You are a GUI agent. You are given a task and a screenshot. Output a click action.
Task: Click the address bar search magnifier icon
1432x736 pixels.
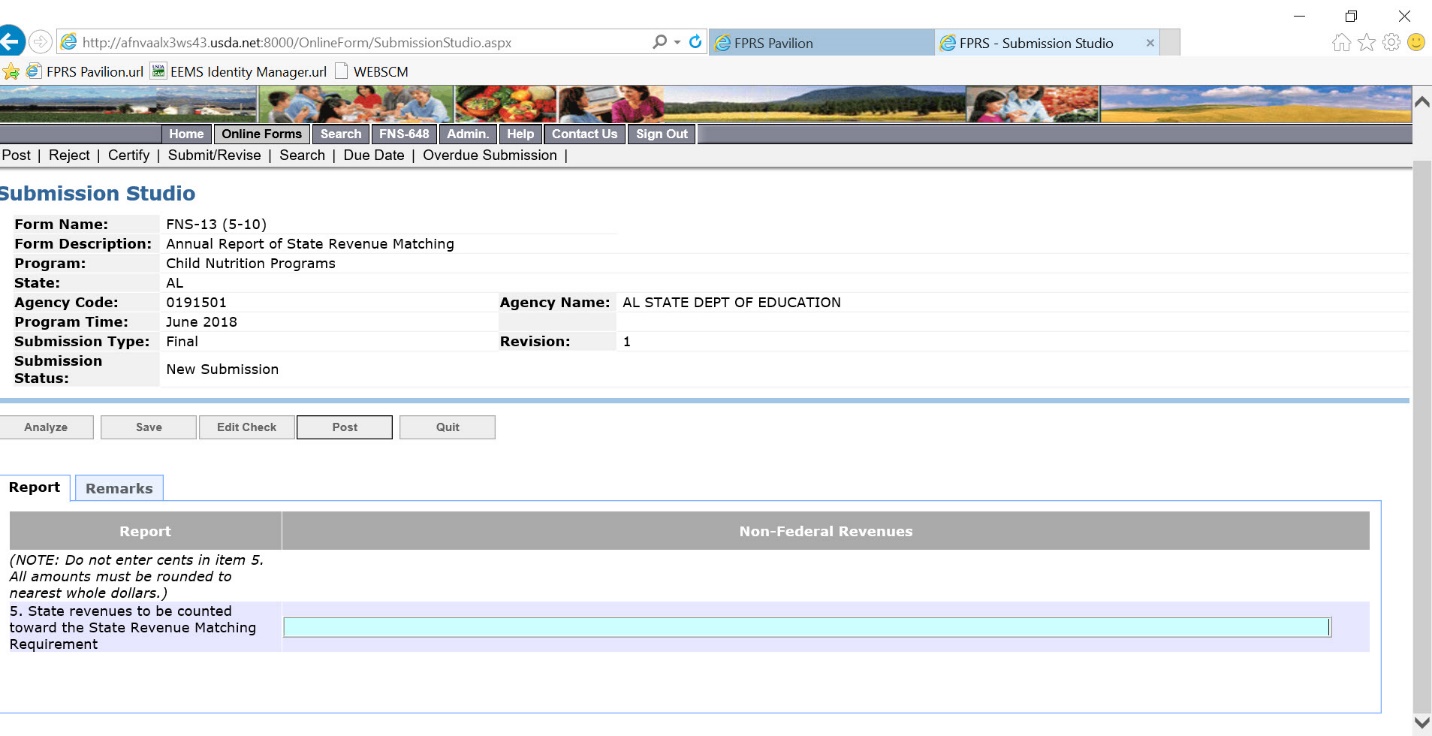click(659, 42)
